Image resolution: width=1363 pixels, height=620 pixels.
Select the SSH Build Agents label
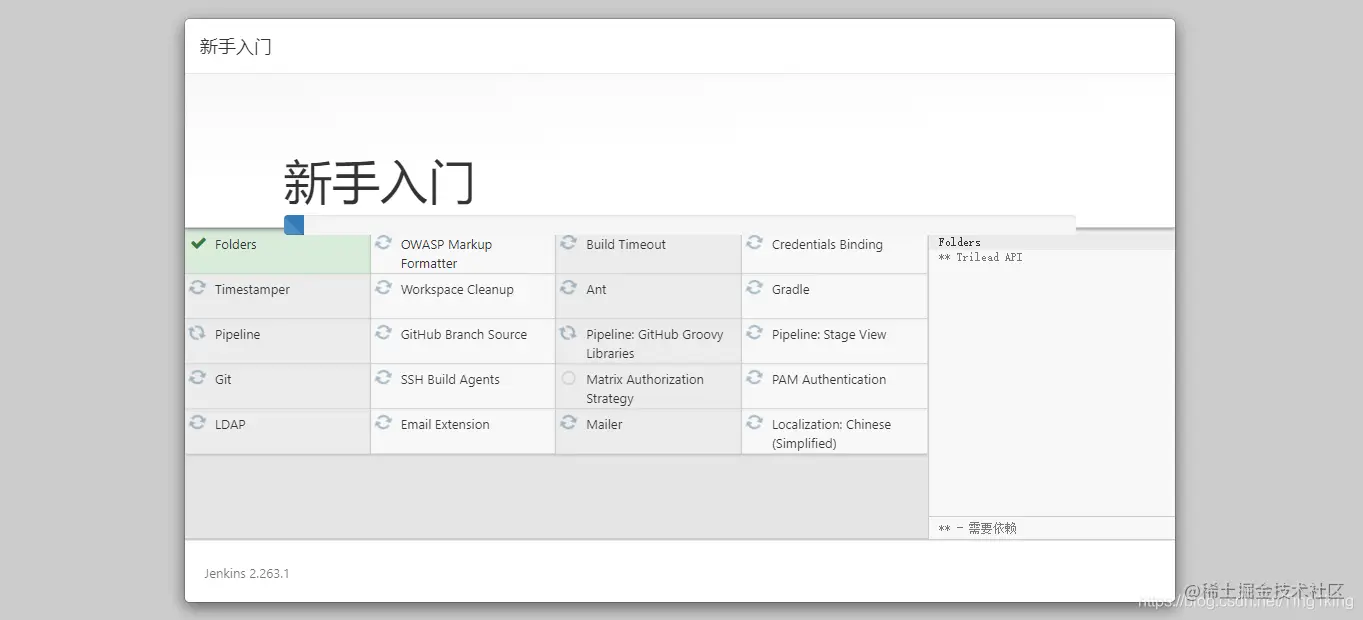450,380
